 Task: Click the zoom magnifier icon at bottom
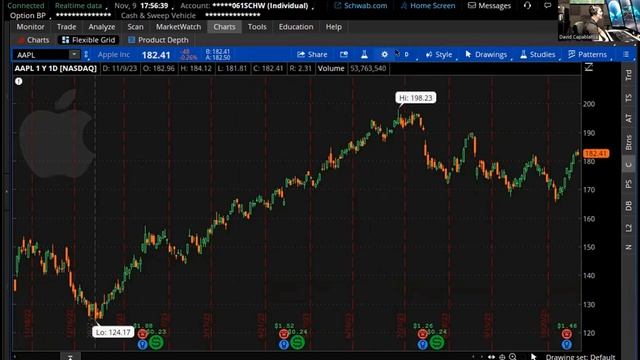pyautogui.click(x=513, y=357)
